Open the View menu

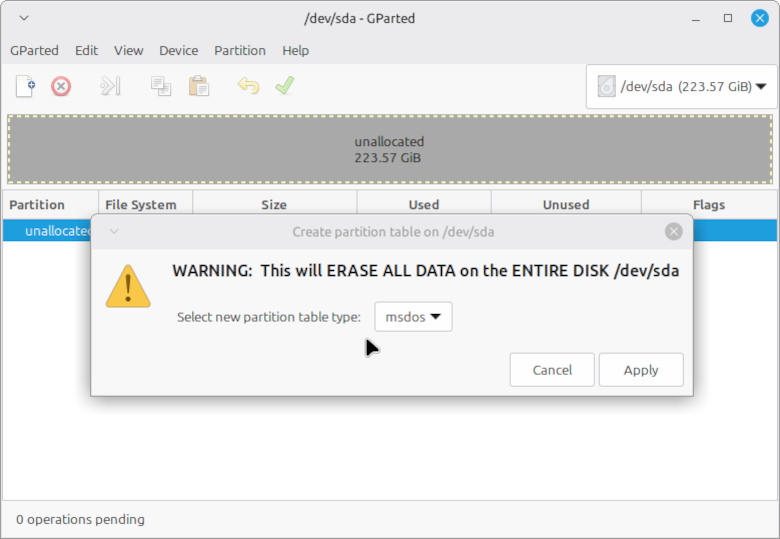(x=128, y=51)
